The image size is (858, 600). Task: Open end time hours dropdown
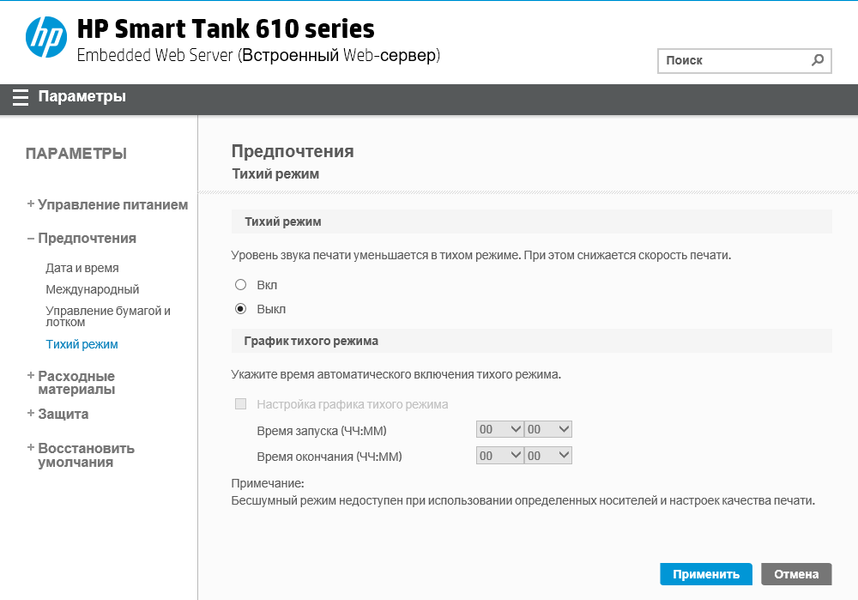(x=500, y=455)
